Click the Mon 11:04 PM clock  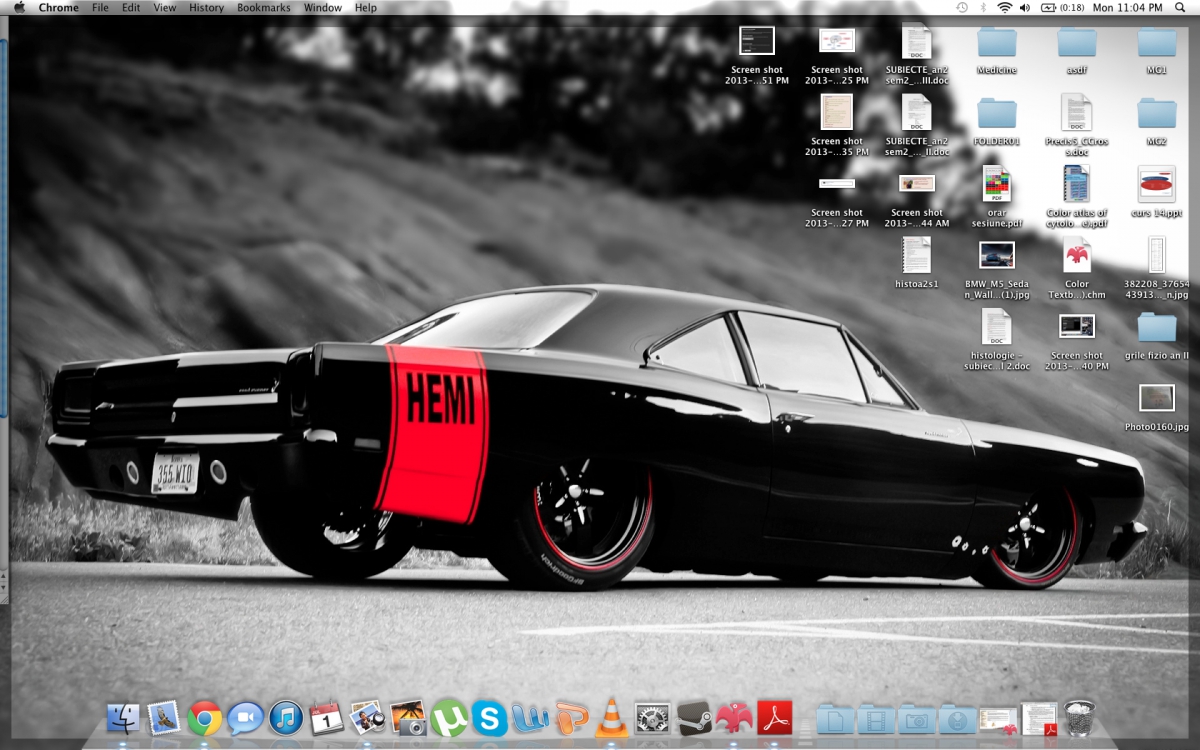pyautogui.click(x=1128, y=7)
